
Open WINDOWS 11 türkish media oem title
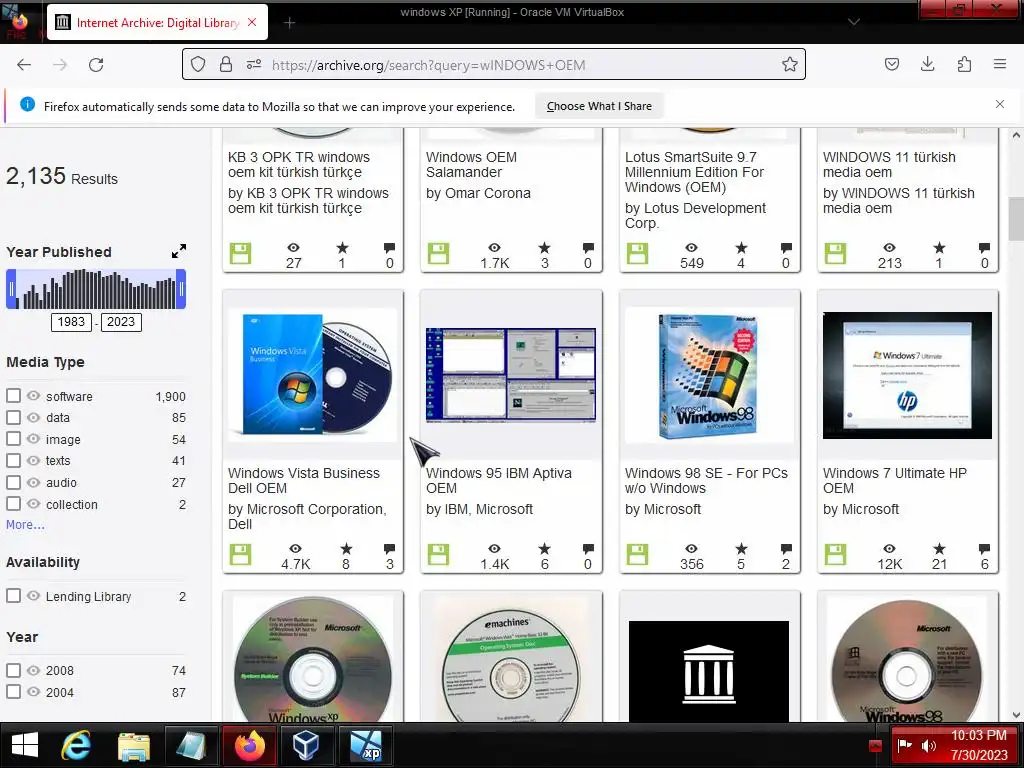pos(889,165)
